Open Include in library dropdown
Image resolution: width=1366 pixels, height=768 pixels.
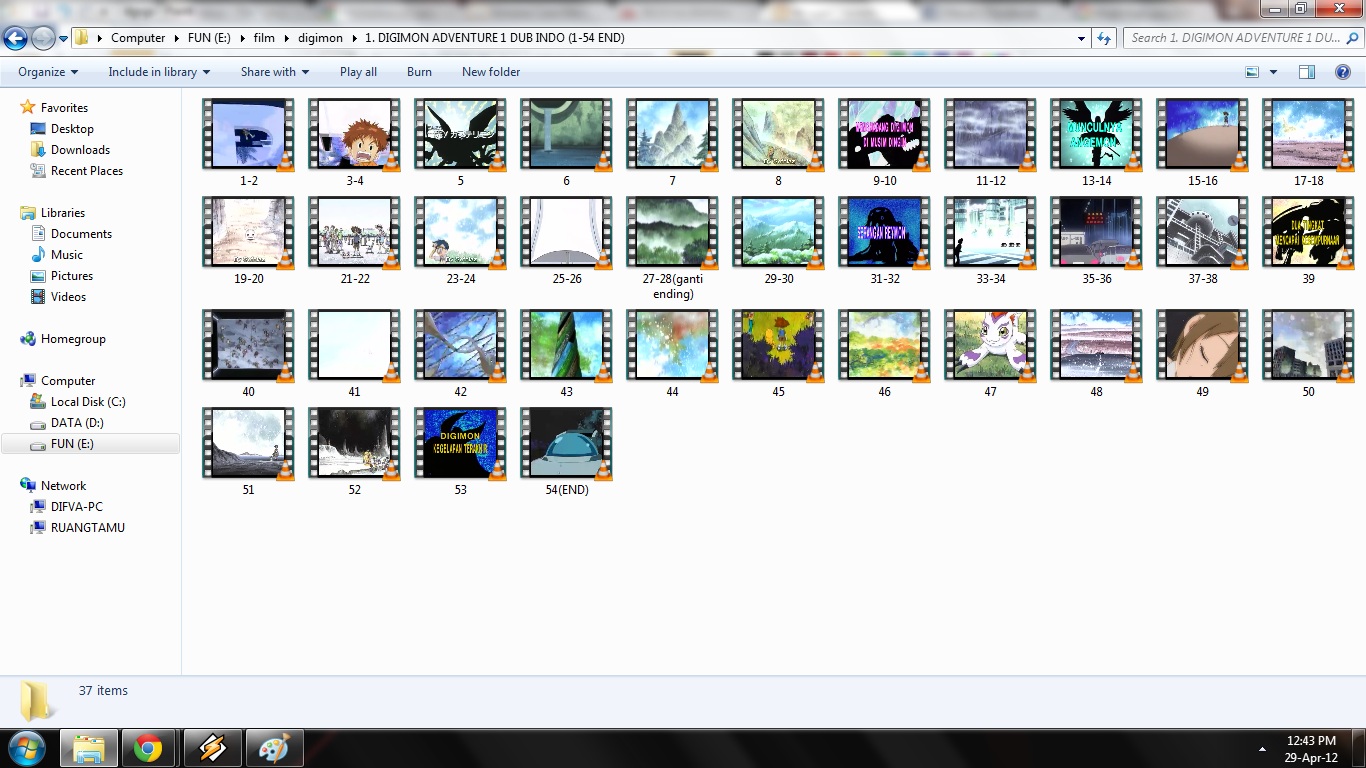tap(159, 72)
